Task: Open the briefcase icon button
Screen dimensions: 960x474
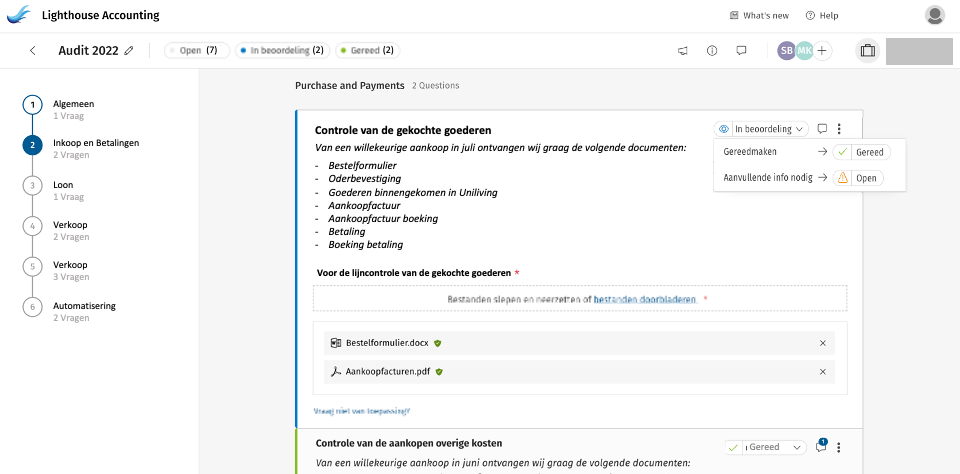Action: coord(867,50)
